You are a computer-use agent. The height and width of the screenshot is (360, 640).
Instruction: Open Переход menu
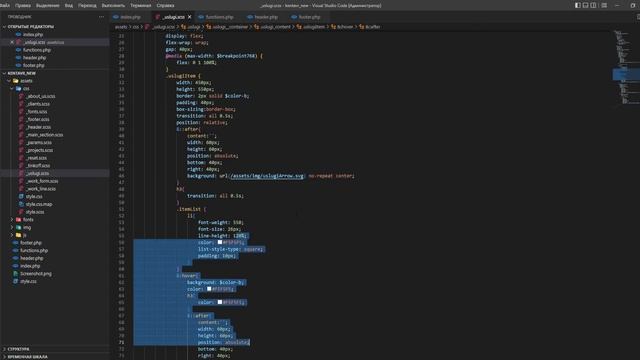point(87,5)
